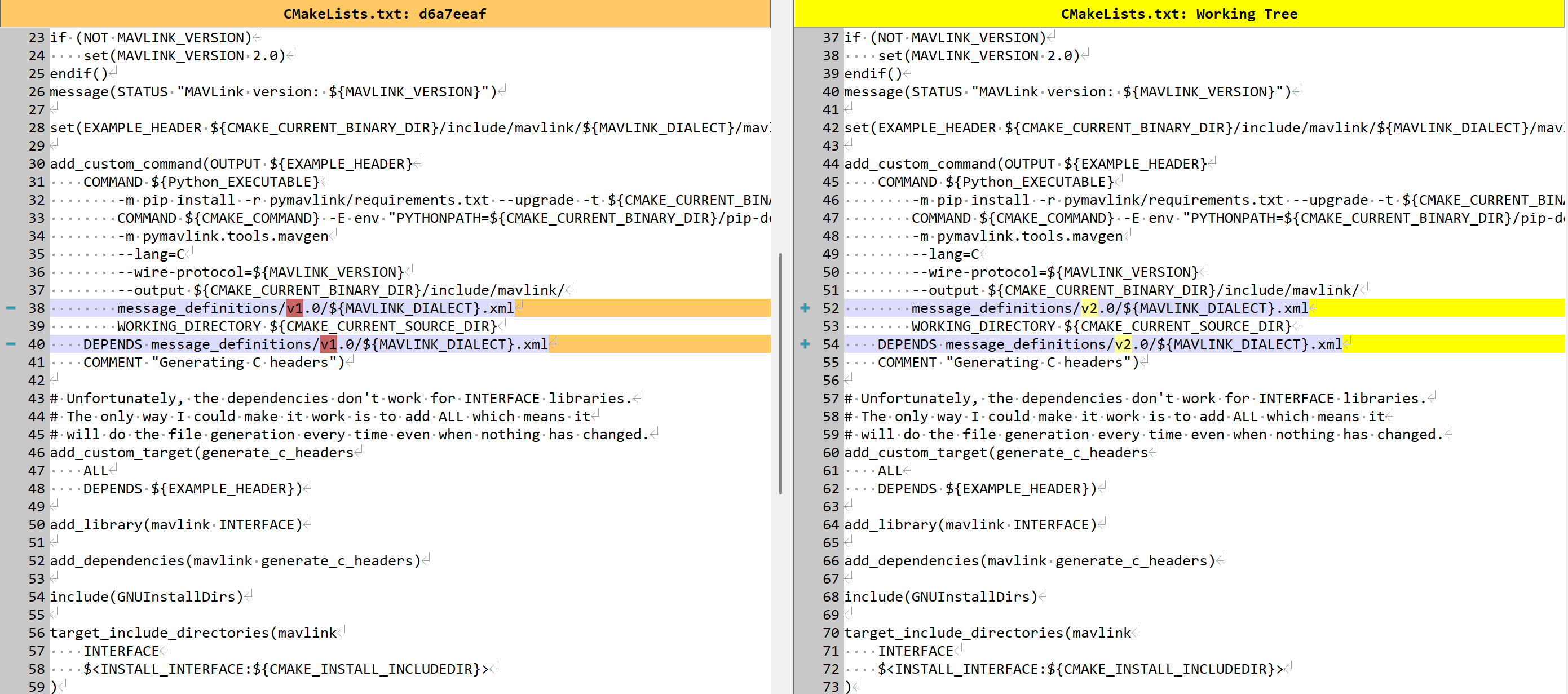Place cursor on add_custom_target line 46 left pane
1568x694 pixels.
coord(201,452)
